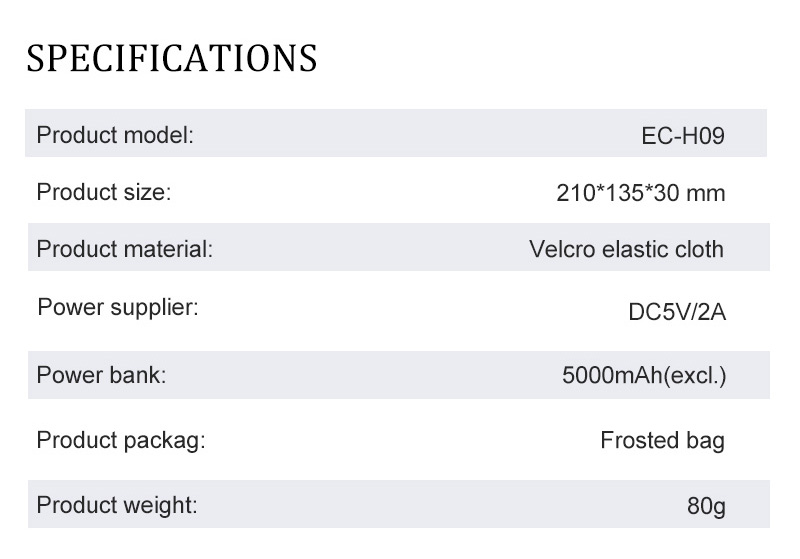
Task: Click the gray Power bank row background
Action: tap(398, 375)
